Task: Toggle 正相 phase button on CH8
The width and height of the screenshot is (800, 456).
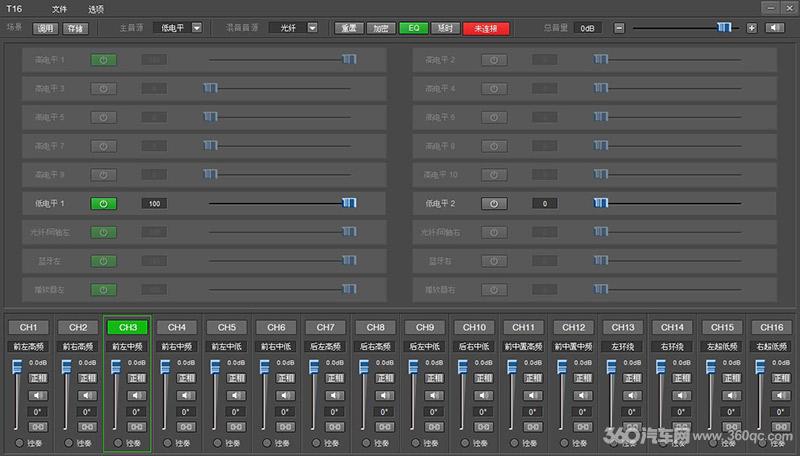Action: click(385, 378)
